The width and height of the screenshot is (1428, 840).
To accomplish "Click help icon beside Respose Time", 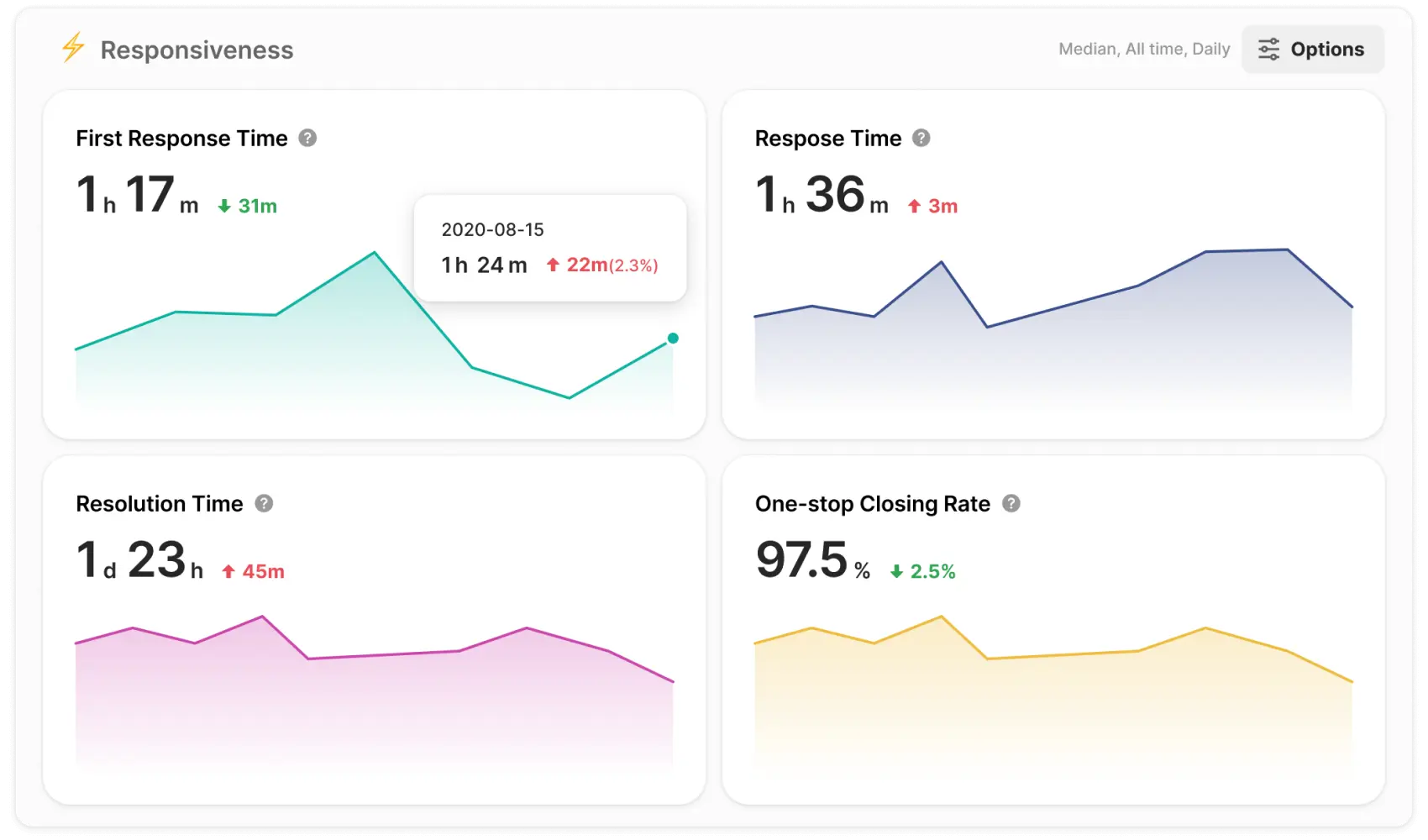I will point(921,138).
